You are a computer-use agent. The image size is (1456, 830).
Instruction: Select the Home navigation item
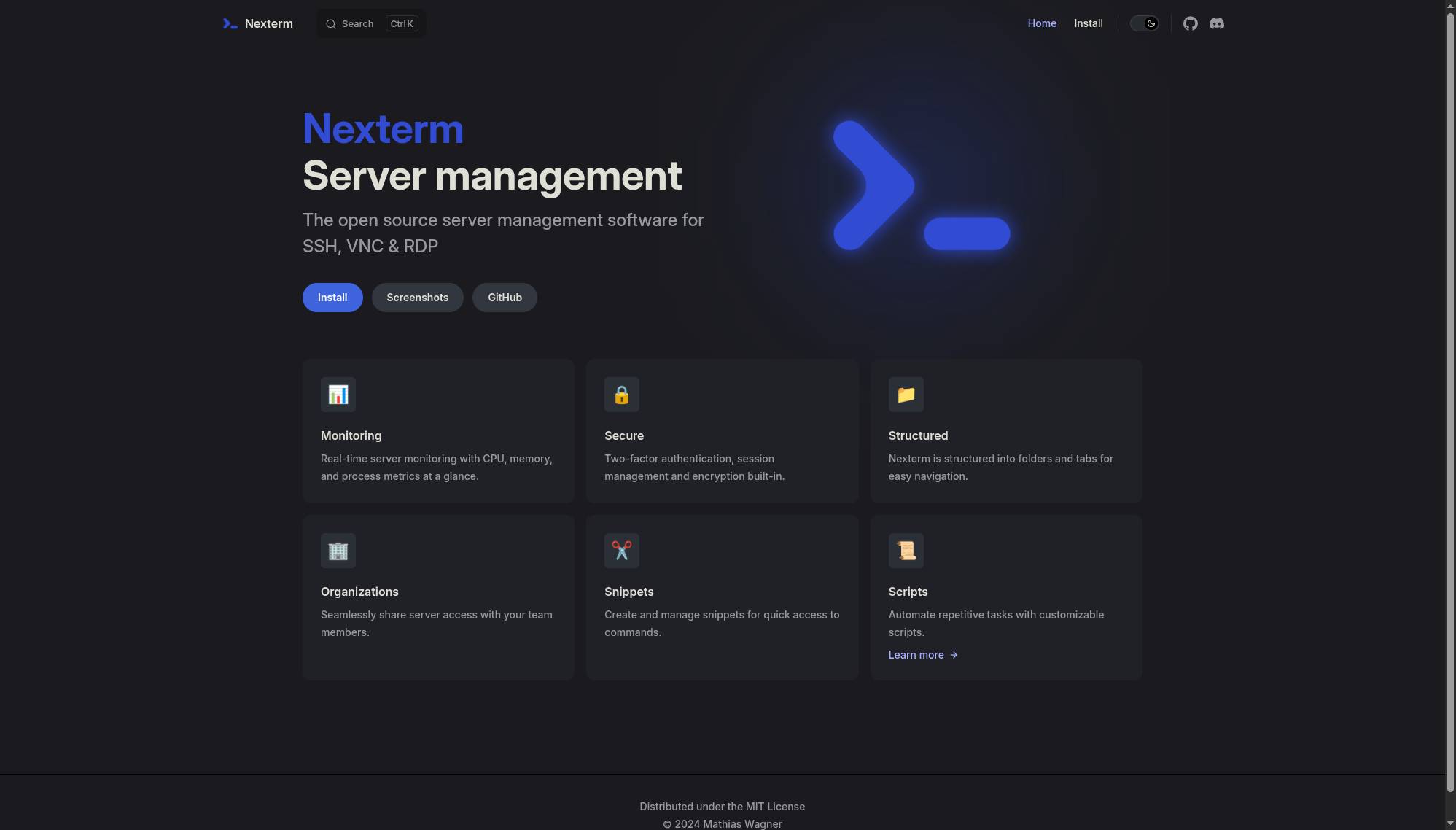1041,23
